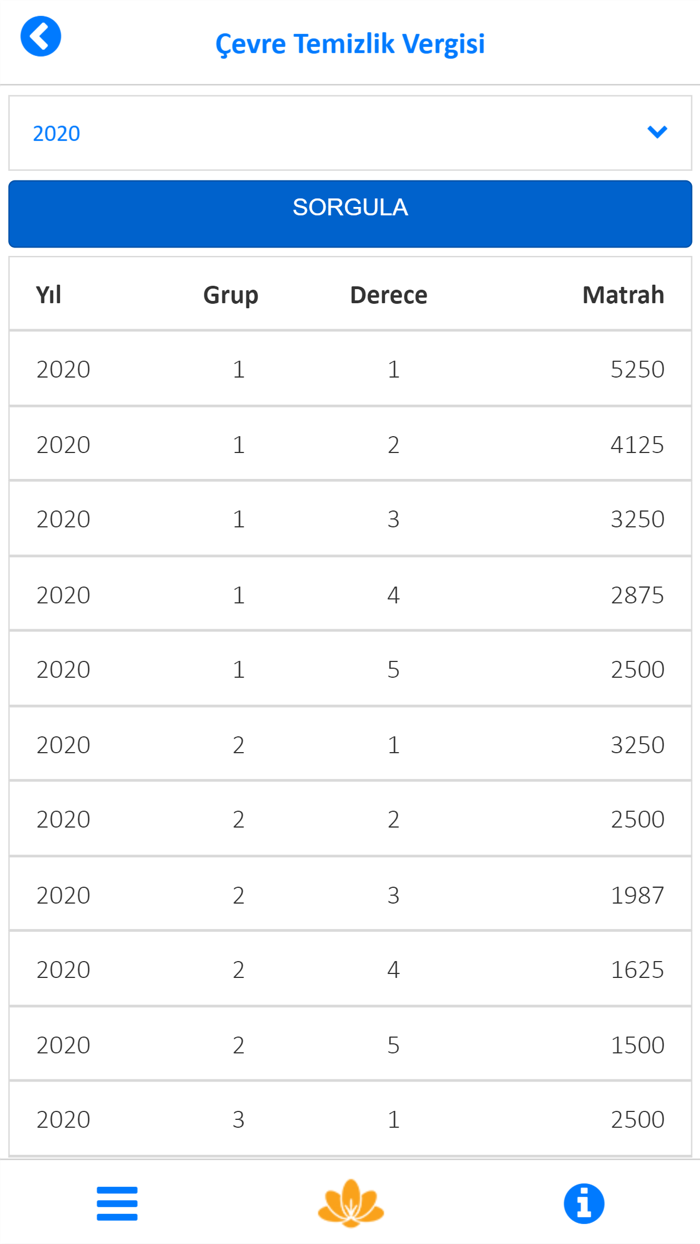Select the row with Matrah 1625
The height and width of the screenshot is (1244, 700).
tap(350, 969)
